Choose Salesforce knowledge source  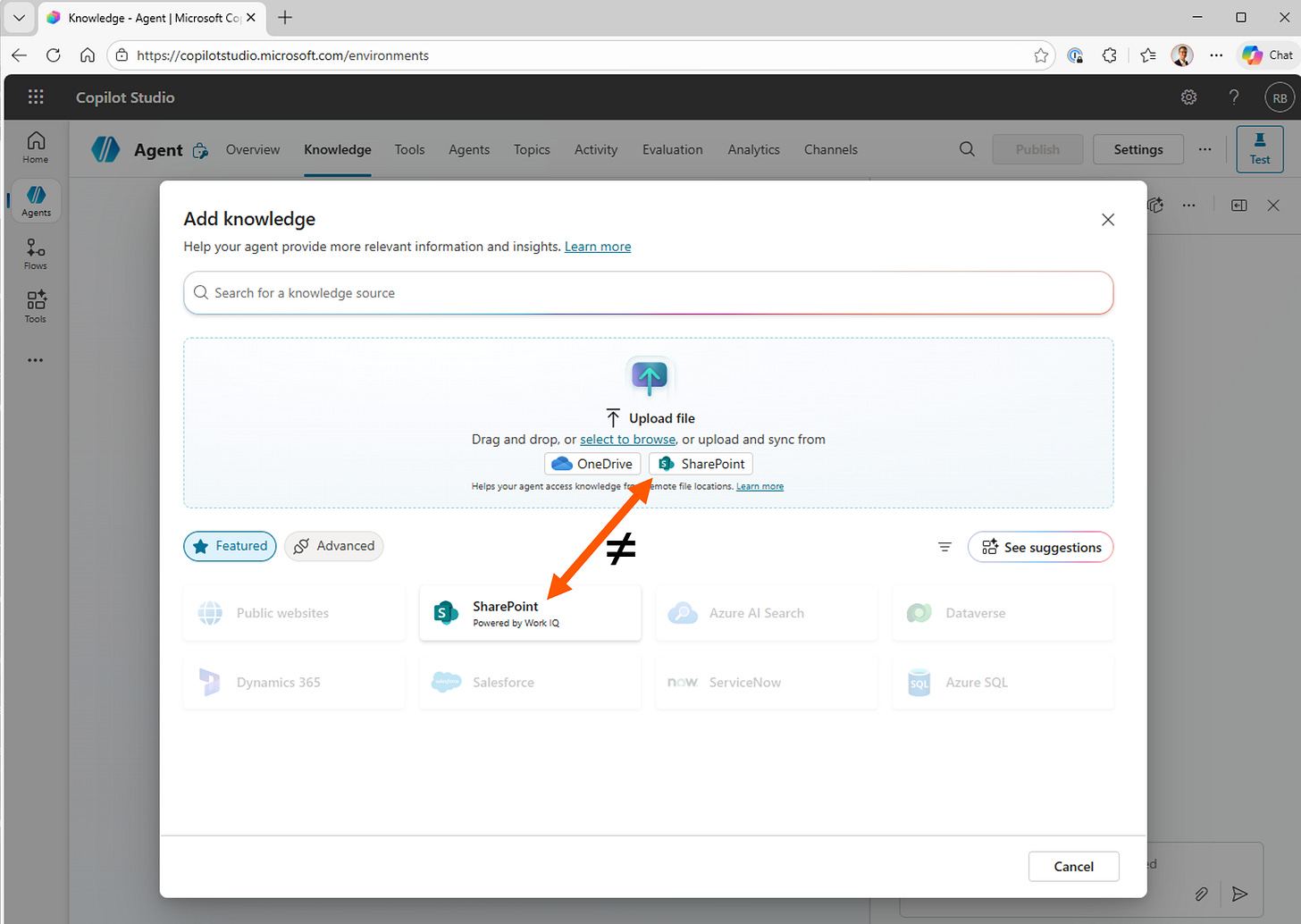tap(530, 682)
